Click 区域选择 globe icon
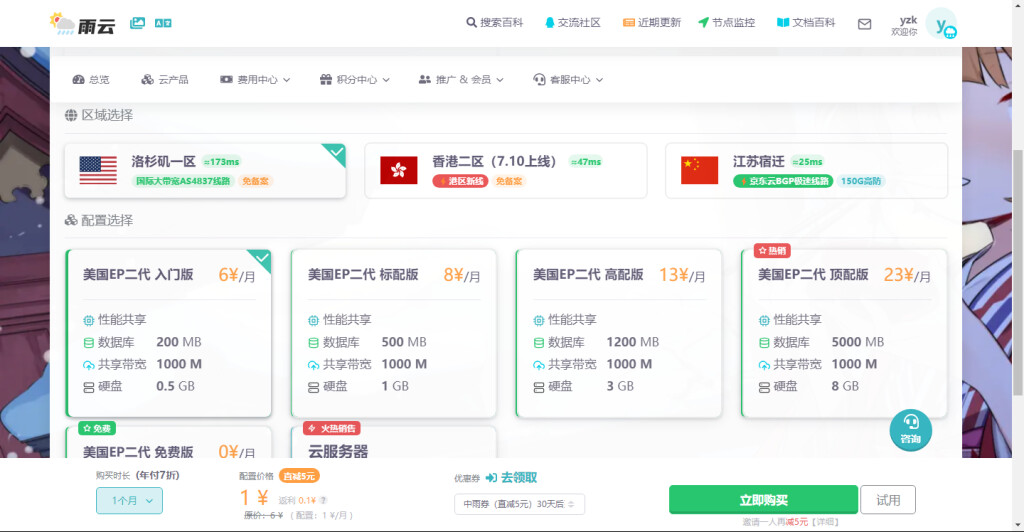 (x=71, y=116)
